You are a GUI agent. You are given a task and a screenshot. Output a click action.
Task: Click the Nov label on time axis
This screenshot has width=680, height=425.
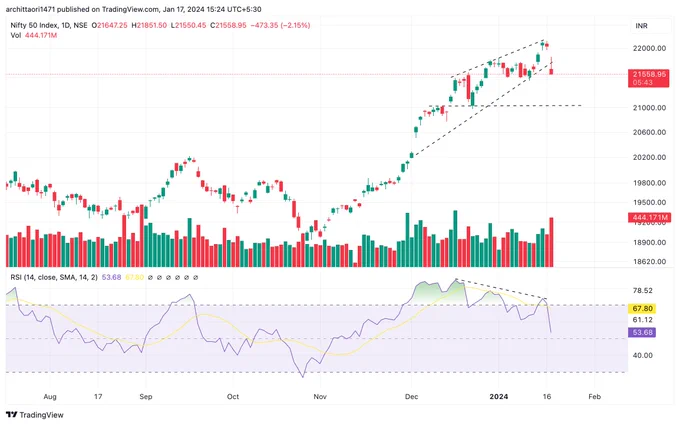(x=320, y=396)
